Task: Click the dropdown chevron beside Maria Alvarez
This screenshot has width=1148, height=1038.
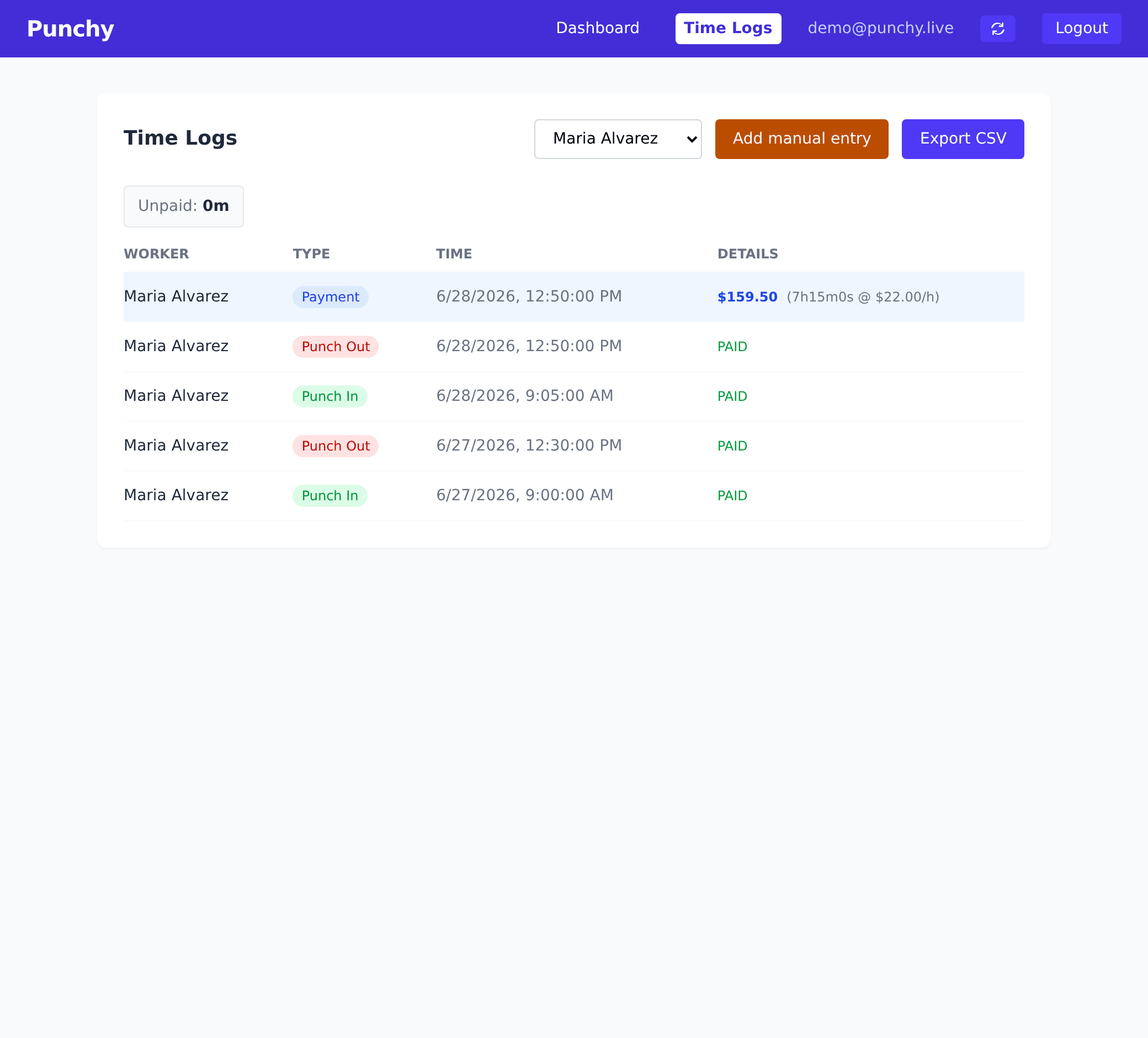Action: click(x=692, y=139)
